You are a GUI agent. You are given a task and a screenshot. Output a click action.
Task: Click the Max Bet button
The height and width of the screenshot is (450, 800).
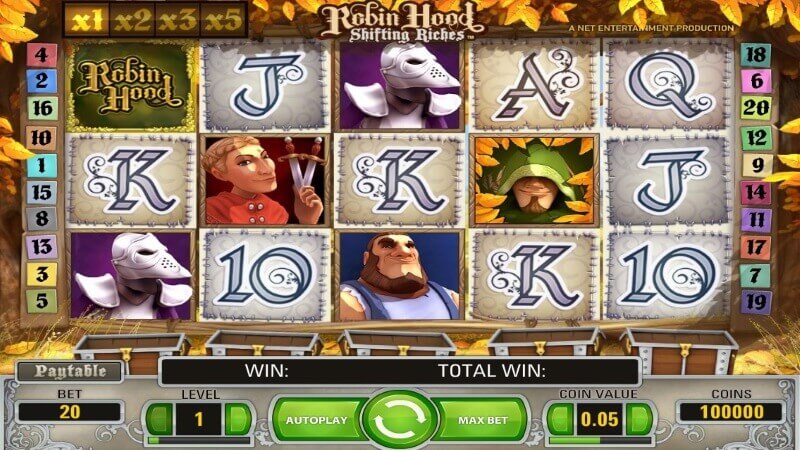click(x=483, y=420)
